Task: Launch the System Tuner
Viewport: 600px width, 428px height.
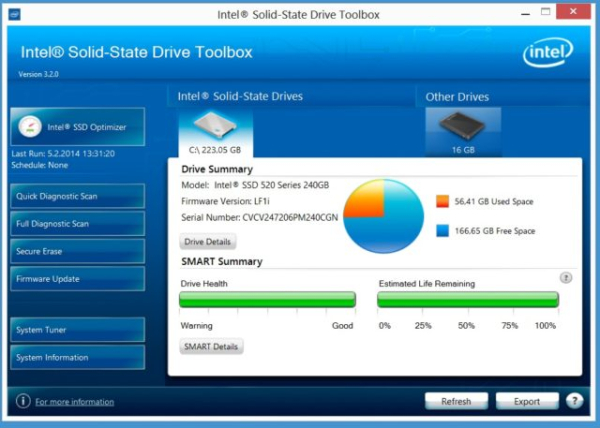Action: click(x=78, y=330)
